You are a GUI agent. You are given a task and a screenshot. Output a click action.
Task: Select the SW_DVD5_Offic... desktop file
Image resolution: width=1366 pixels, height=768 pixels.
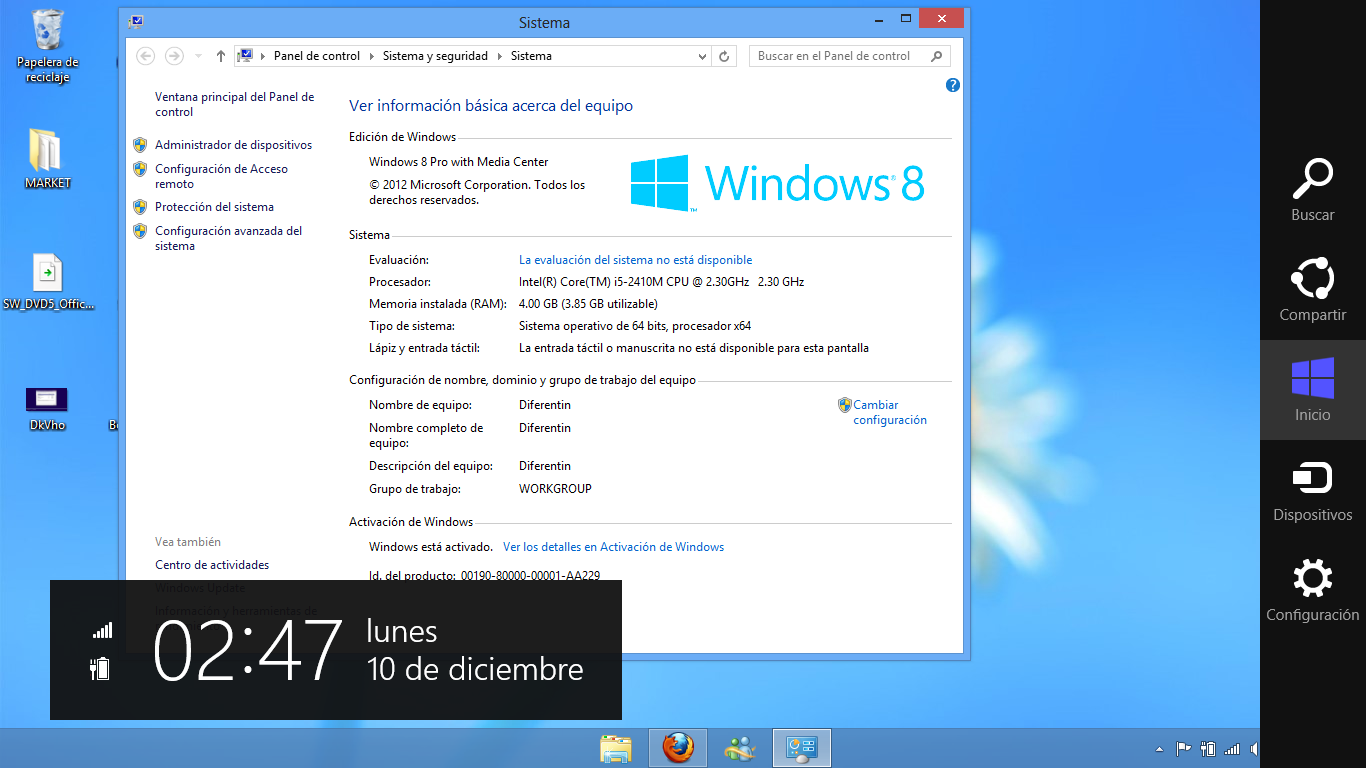(48, 282)
